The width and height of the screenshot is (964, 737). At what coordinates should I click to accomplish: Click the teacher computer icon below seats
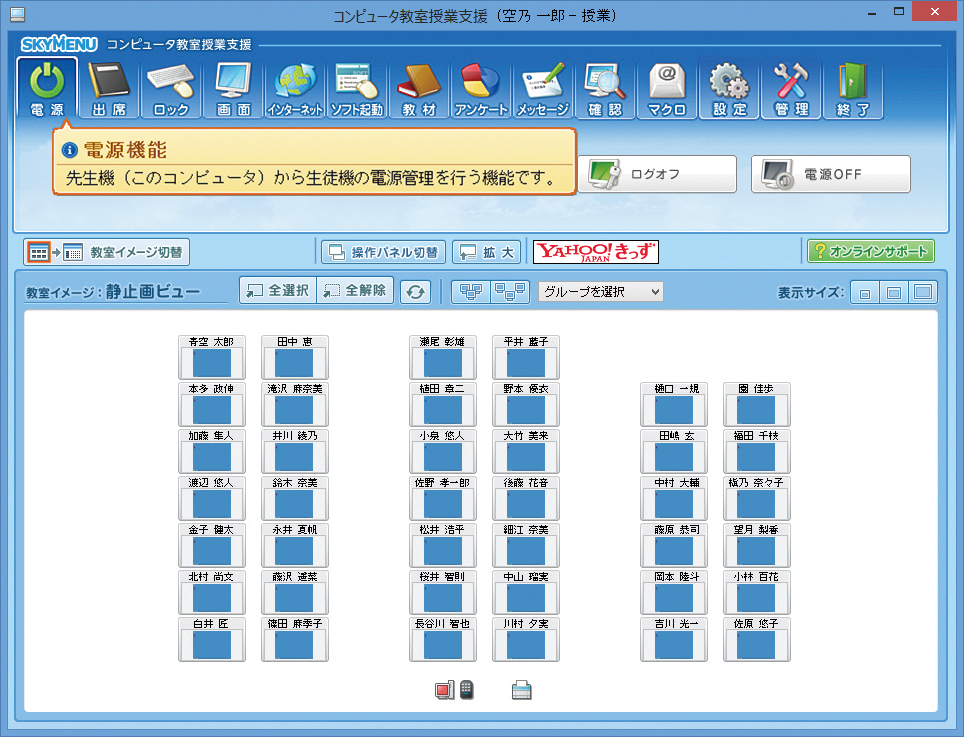[444, 690]
